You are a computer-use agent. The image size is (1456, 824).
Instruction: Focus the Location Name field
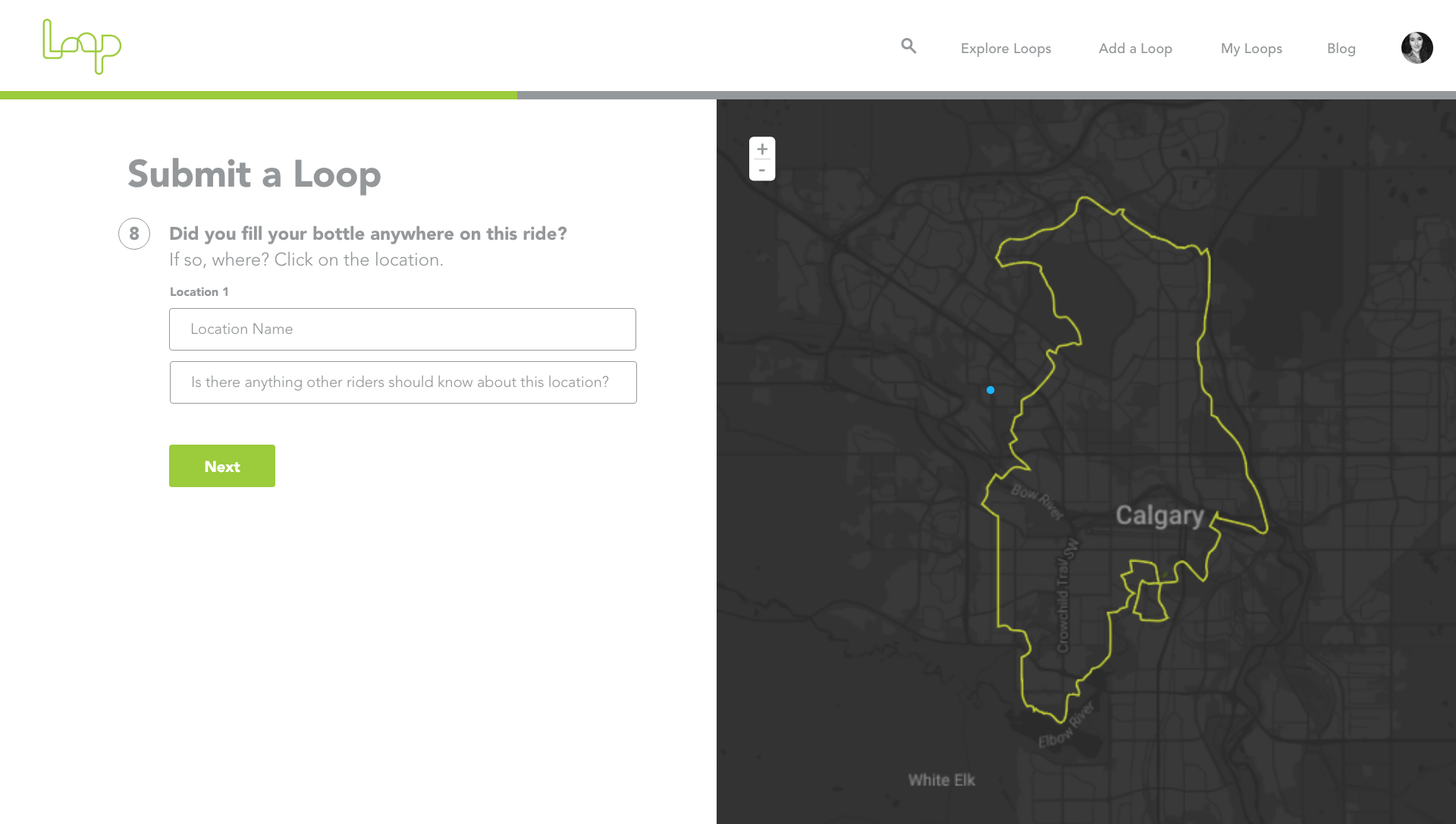(x=402, y=329)
